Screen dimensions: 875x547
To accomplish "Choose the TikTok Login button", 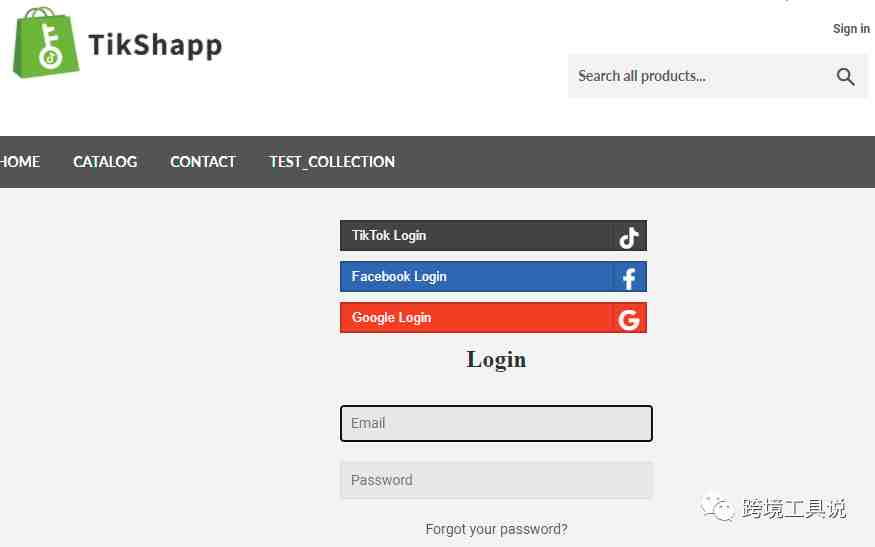I will 493,236.
